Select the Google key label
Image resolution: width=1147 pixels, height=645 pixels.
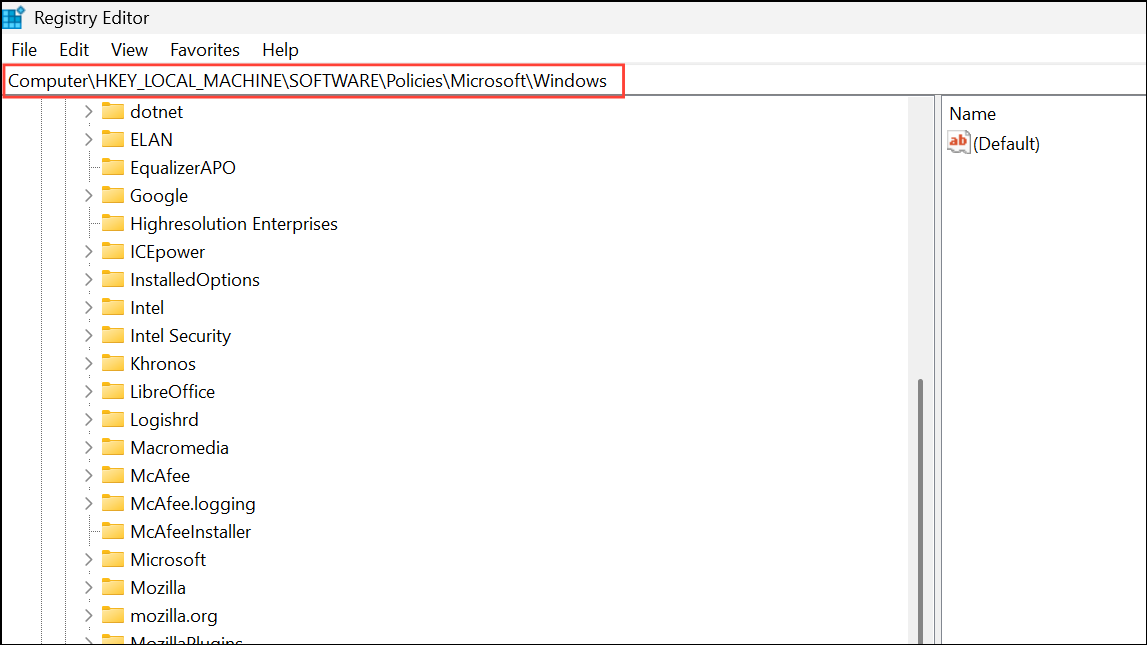[159, 196]
